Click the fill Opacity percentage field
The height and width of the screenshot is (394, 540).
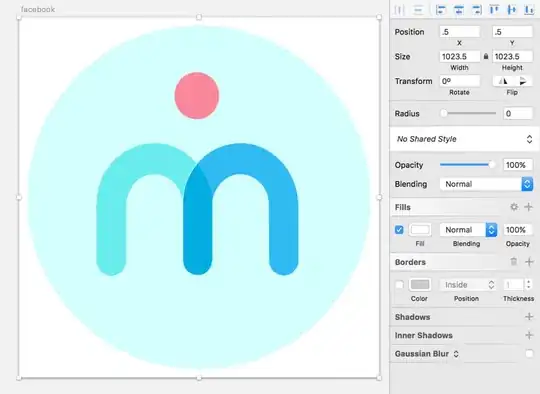coord(518,230)
